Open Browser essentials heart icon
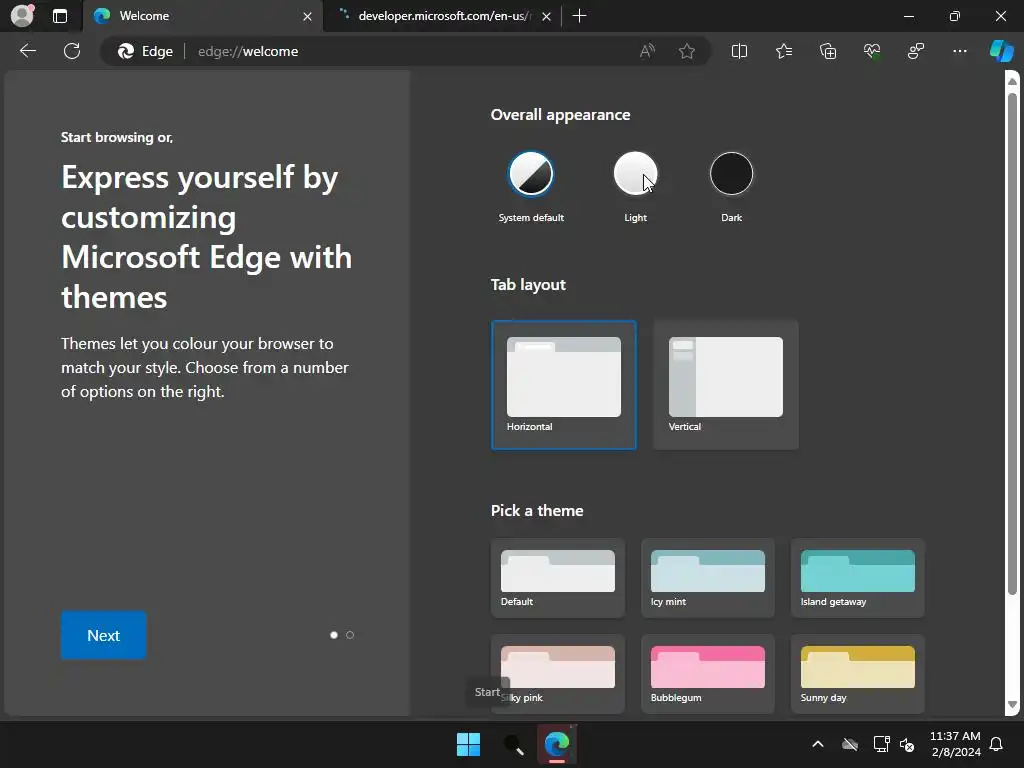Screen dimensions: 1024x768 (872, 51)
